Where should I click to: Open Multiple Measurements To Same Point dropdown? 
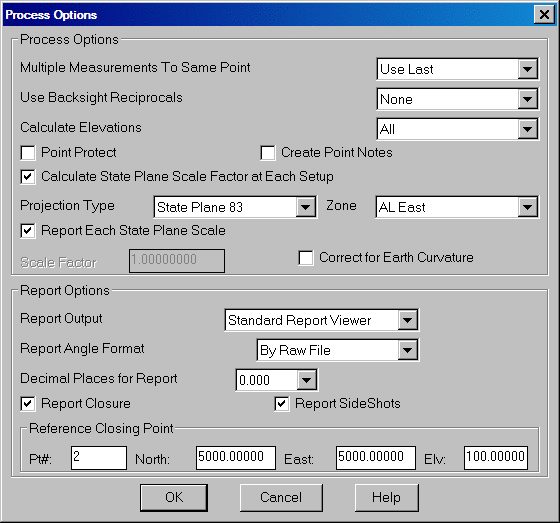click(x=457, y=69)
